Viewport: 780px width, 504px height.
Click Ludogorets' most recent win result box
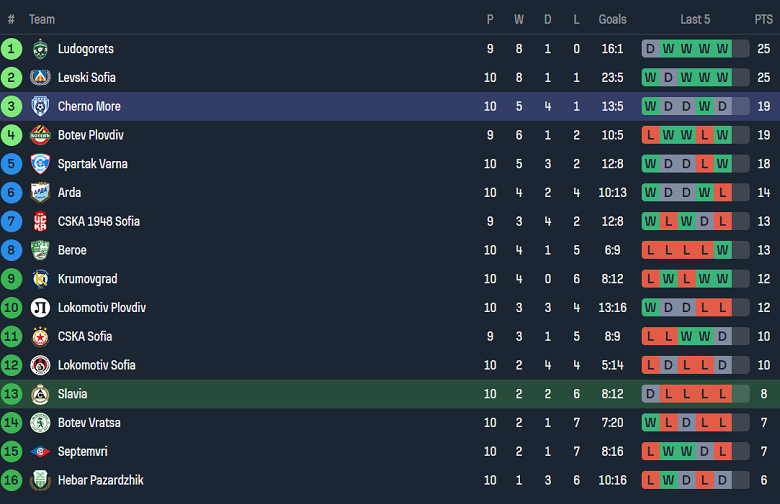click(x=722, y=49)
